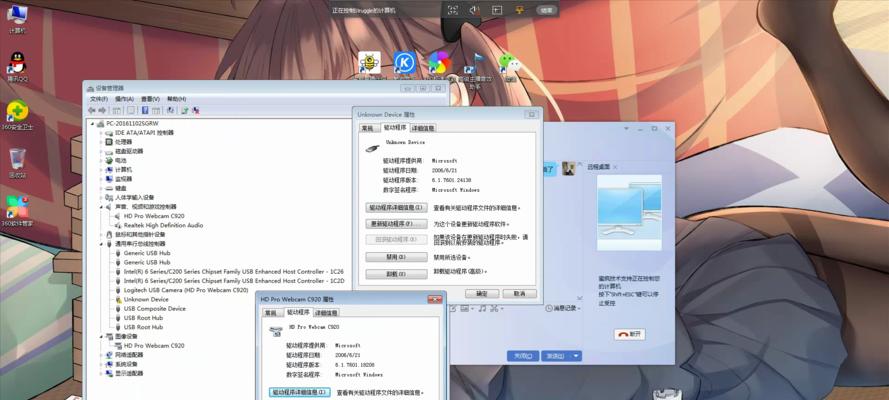
Task: Select the 回收站 recycle bin icon
Action: click(x=18, y=163)
